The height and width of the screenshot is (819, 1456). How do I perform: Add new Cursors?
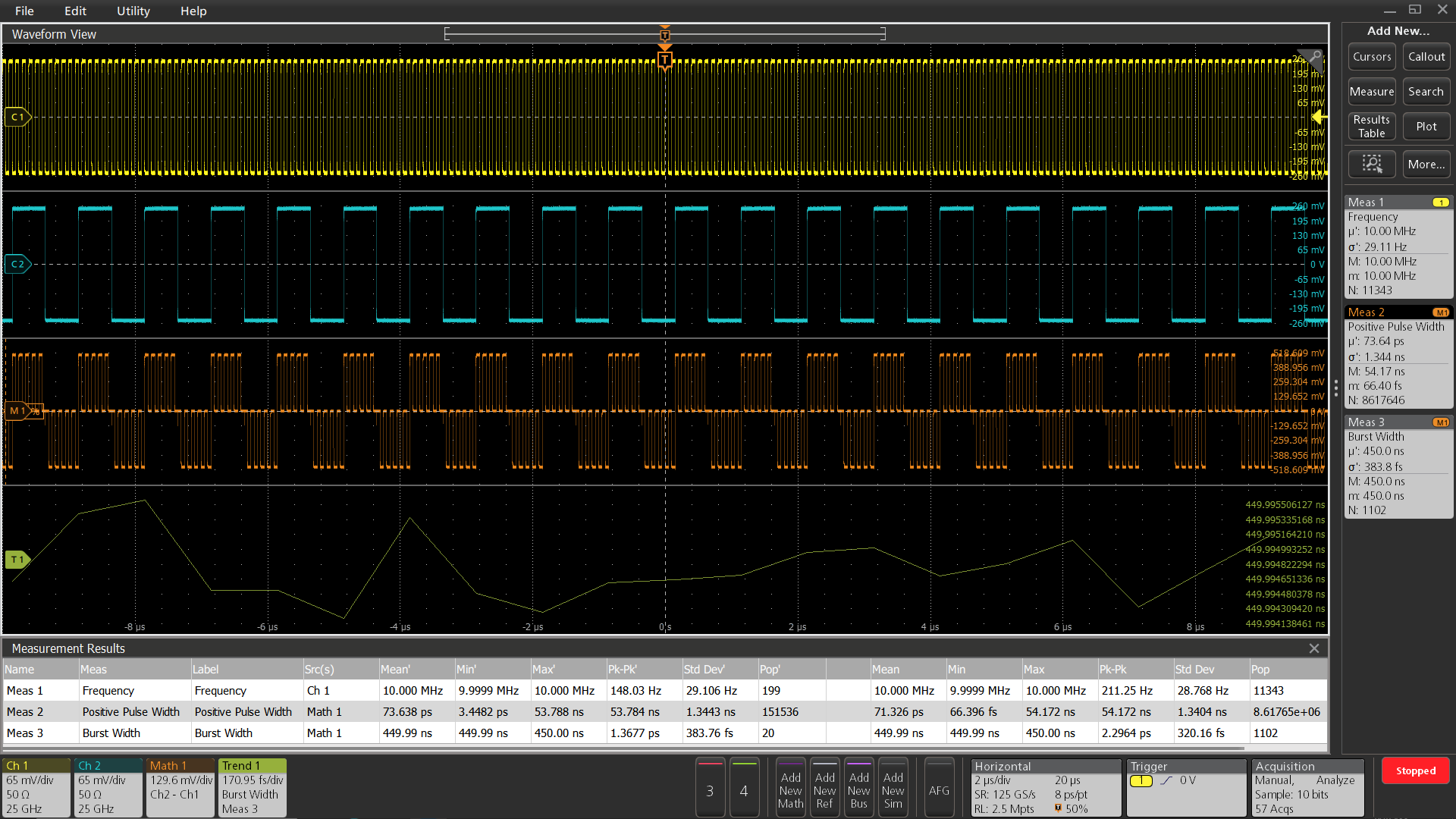click(1372, 57)
